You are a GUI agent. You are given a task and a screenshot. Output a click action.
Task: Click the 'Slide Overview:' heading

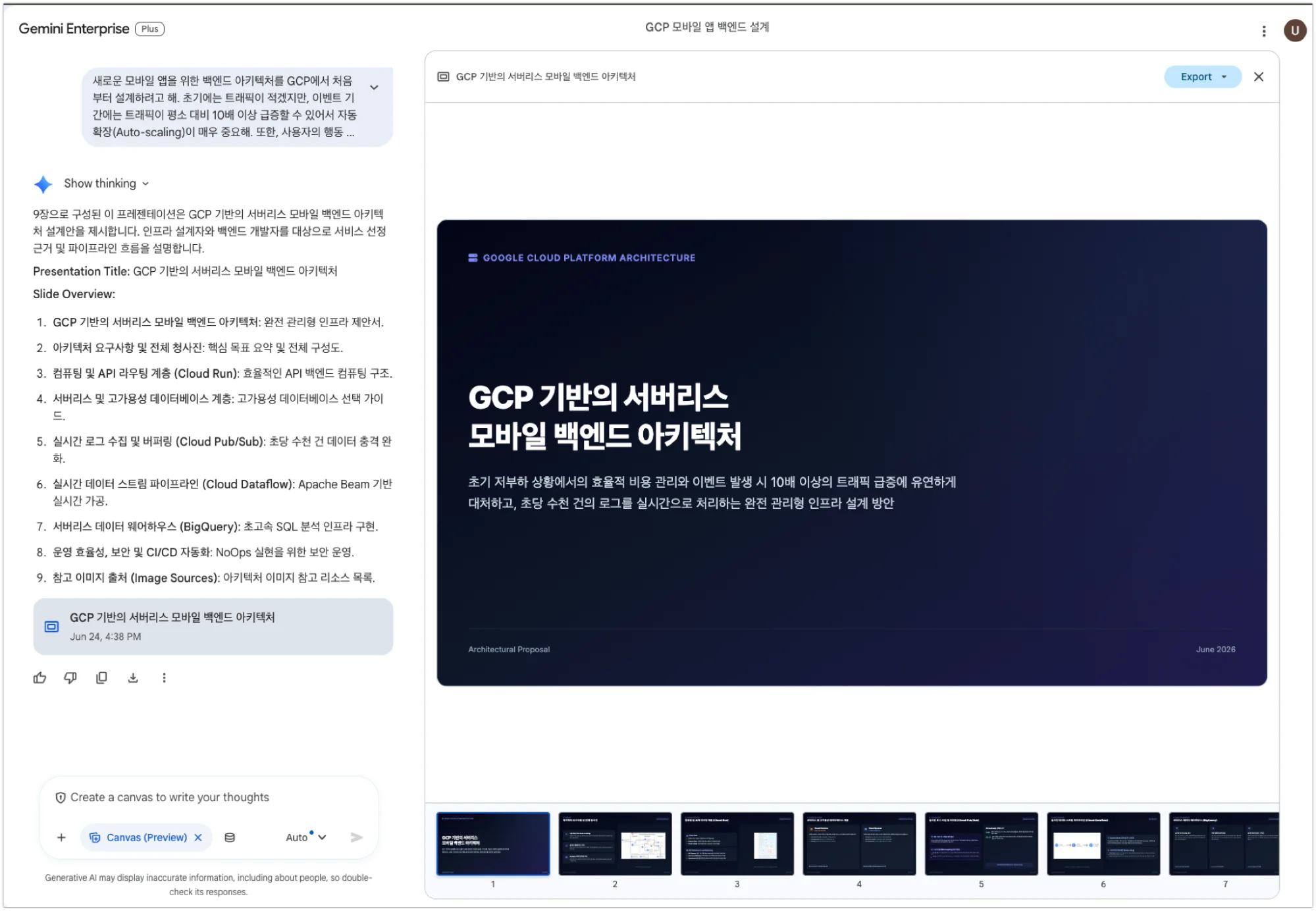point(74,295)
